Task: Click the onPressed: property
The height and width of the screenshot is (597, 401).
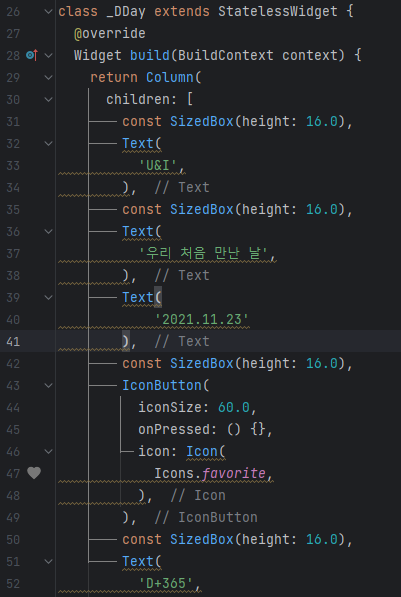Action: 177,429
